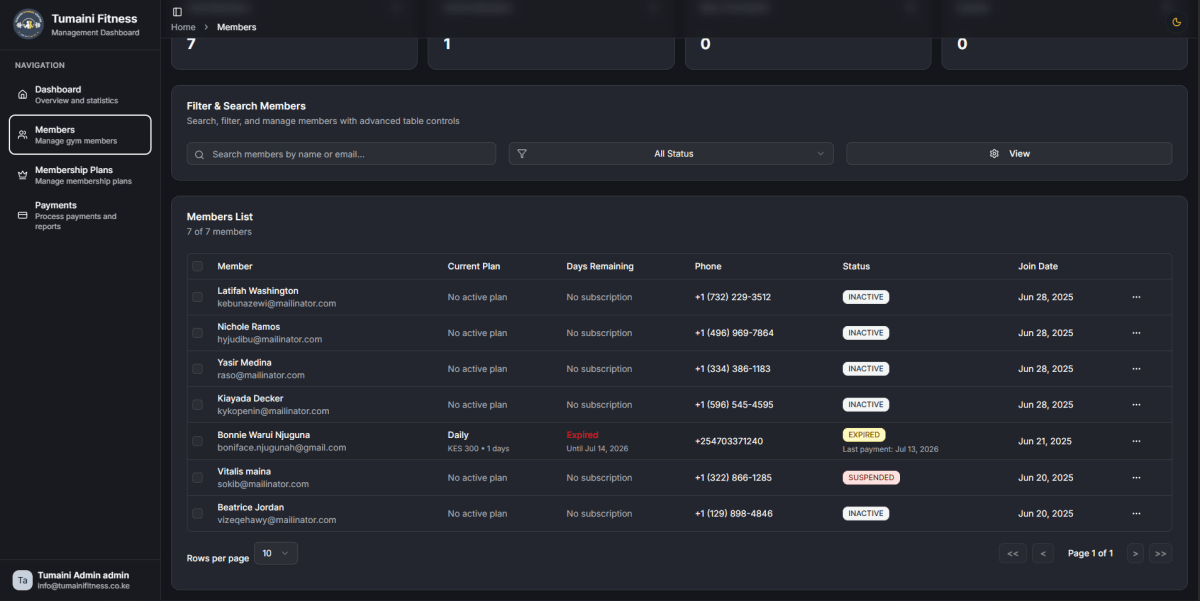The image size is (1200, 601).
Task: Sort by the Join Date column header
Action: click(1038, 267)
